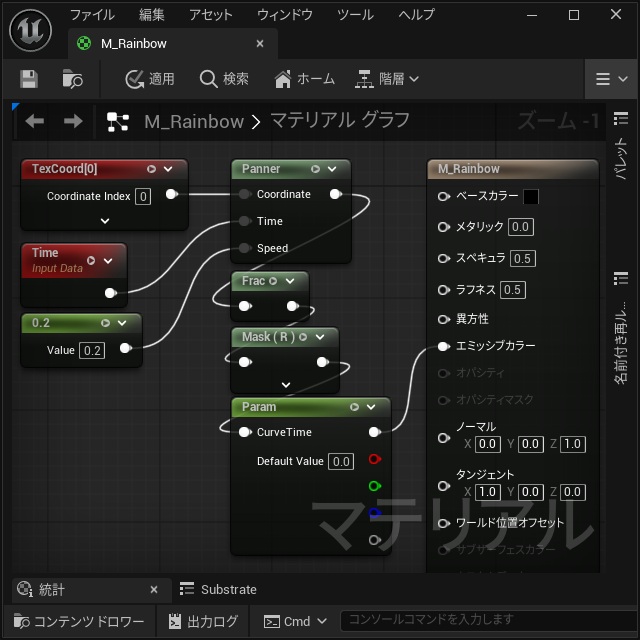Edit ラフネス value field

click(513, 290)
